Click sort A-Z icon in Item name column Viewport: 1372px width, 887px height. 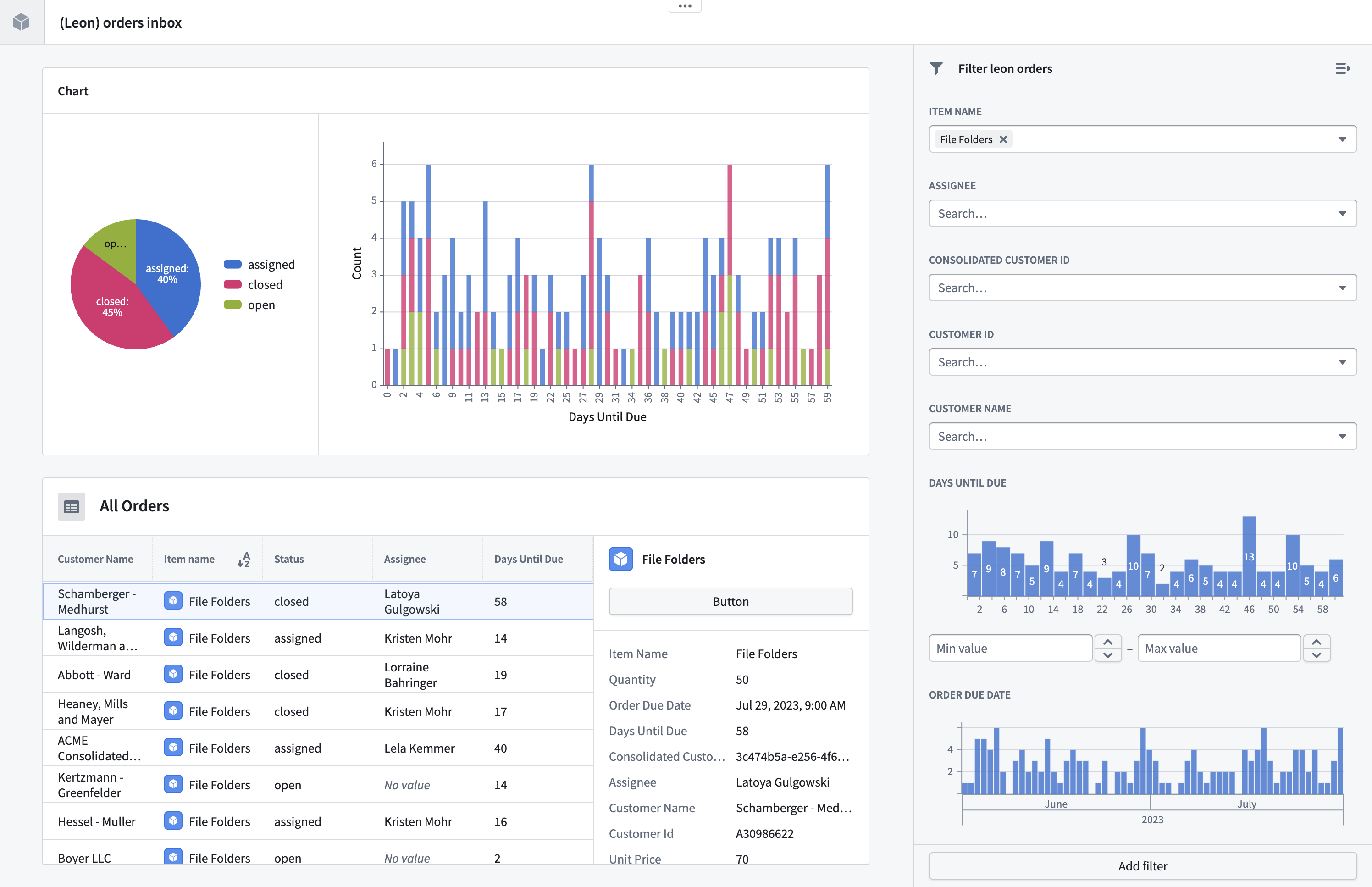[243, 559]
